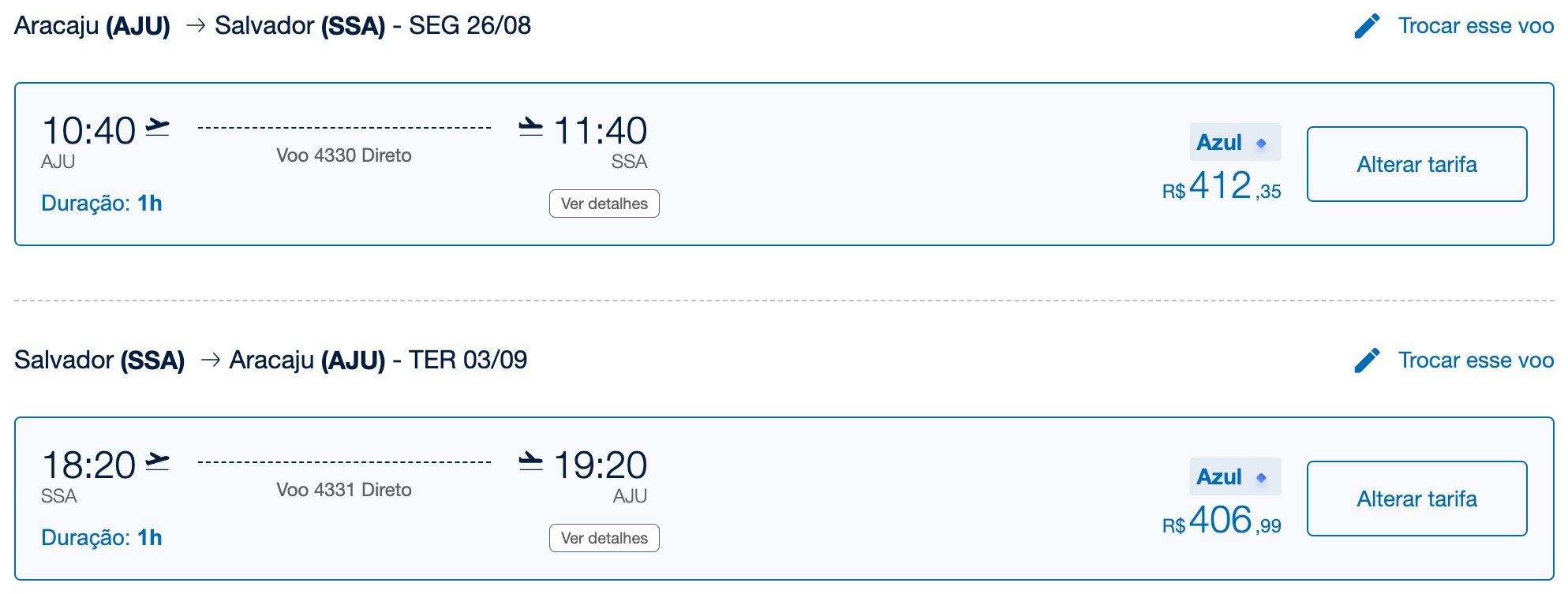Screen dimensions: 1568x594
Task: Click the Salvador to Aracaju route heading
Action: click(271, 361)
